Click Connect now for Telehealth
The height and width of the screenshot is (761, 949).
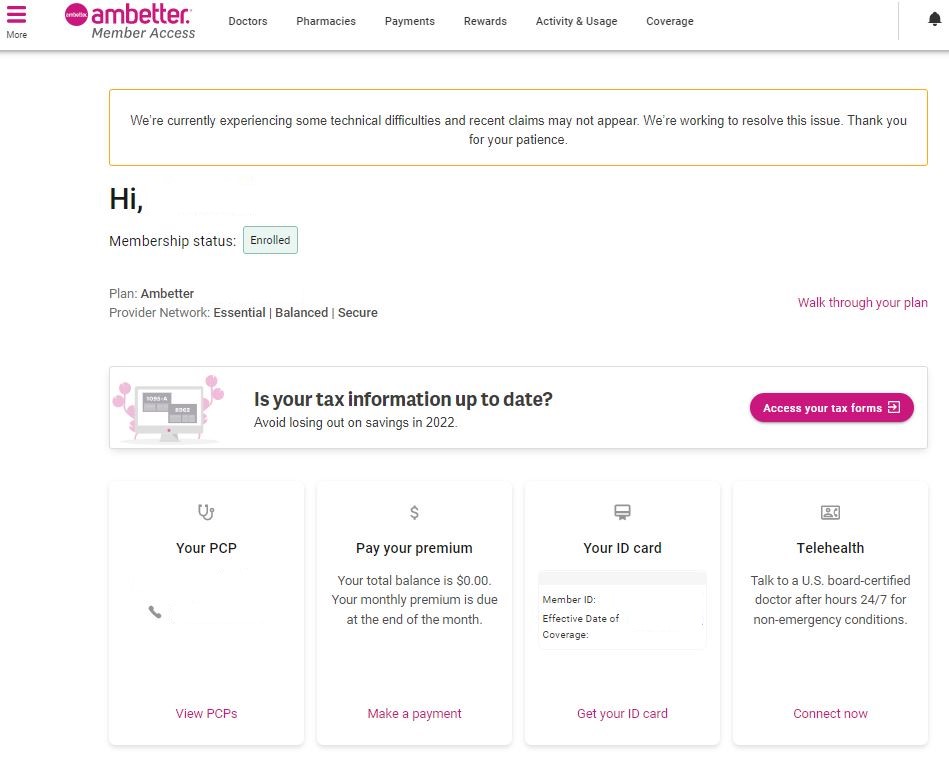pos(830,714)
